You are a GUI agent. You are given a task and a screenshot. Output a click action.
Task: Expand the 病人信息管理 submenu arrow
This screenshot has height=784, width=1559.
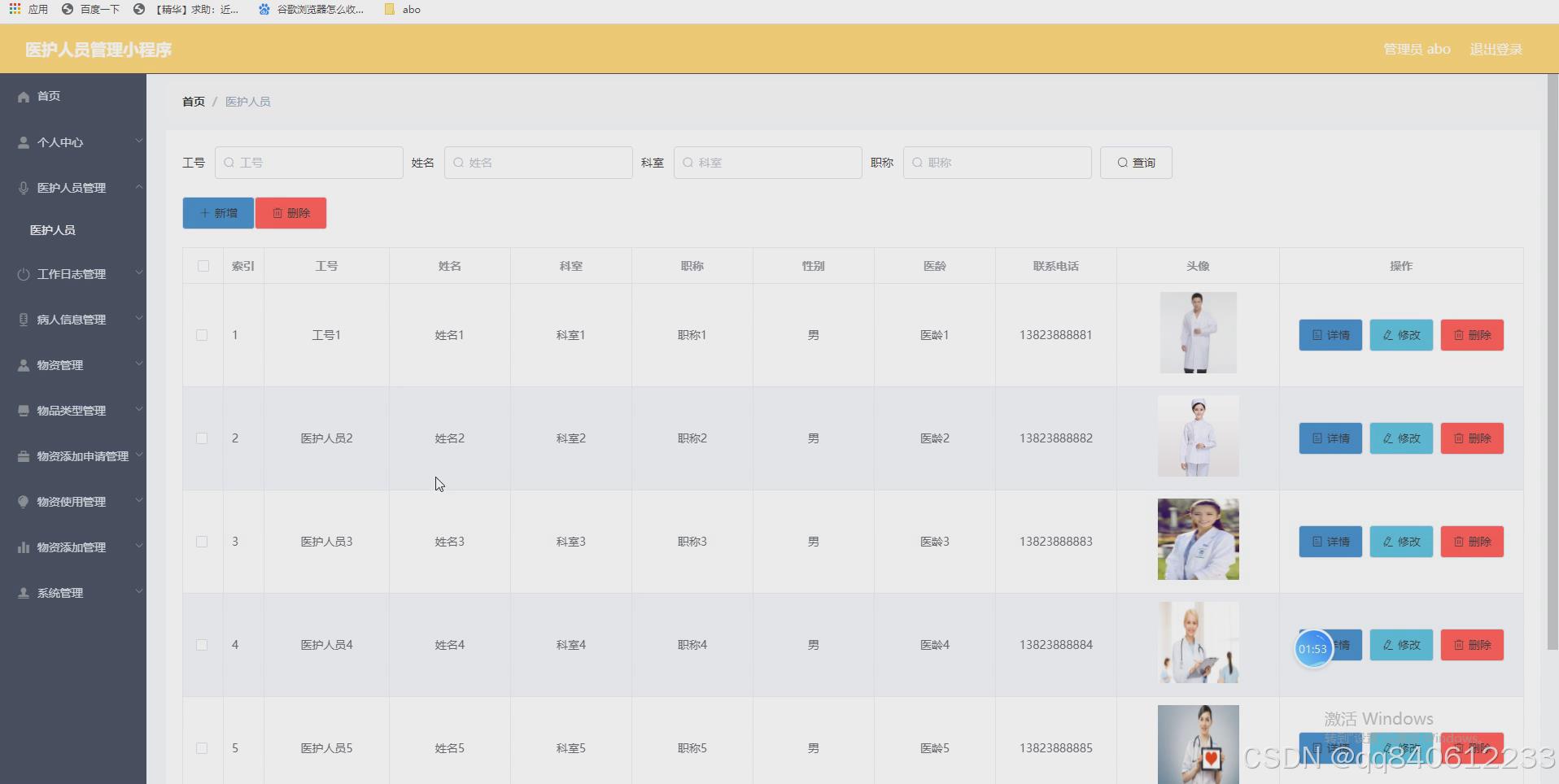[139, 319]
